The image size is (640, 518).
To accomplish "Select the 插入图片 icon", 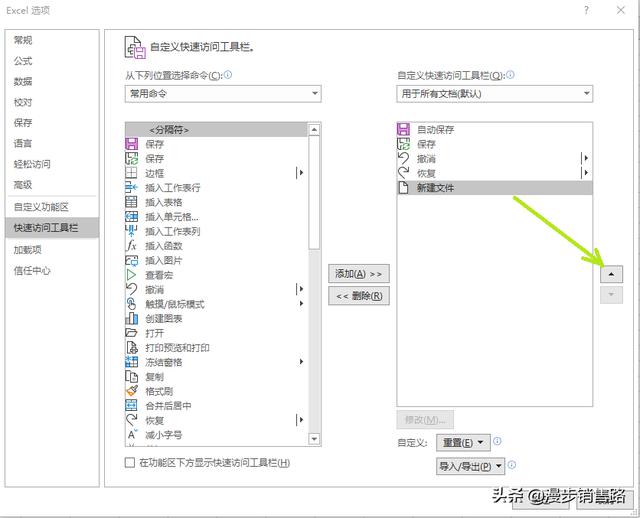I will click(x=131, y=260).
